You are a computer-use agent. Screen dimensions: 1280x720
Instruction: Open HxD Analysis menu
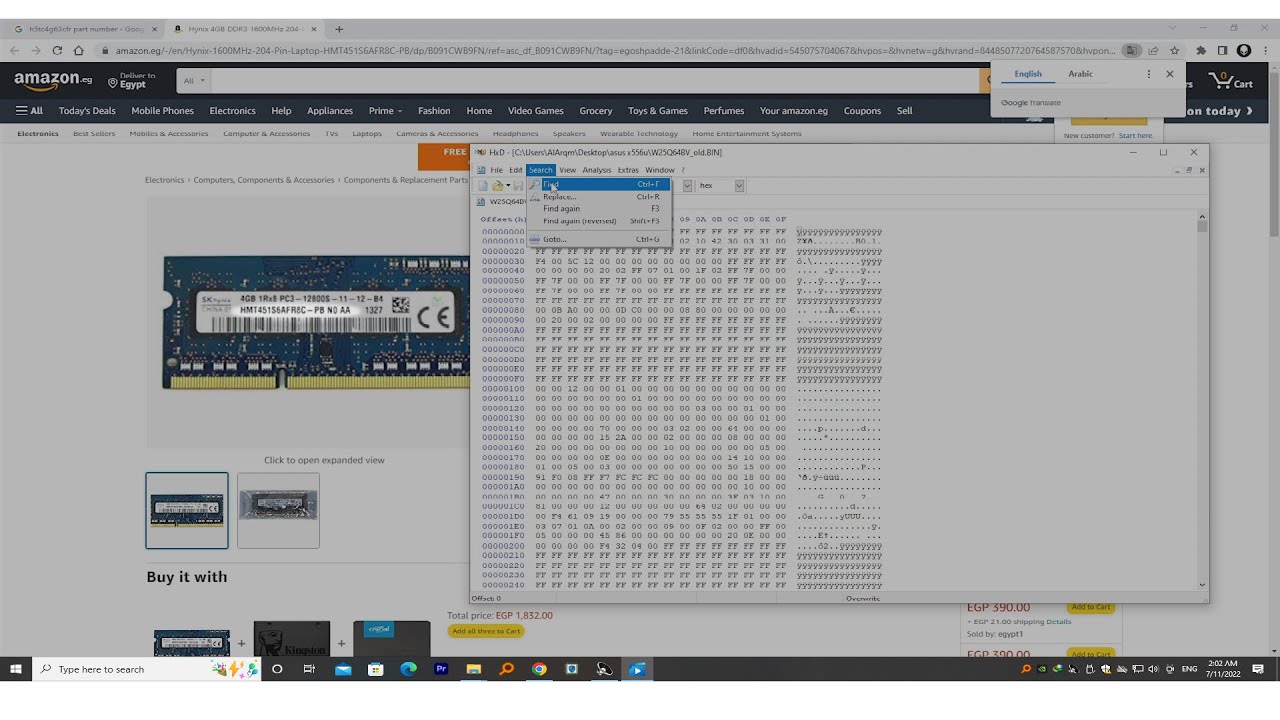click(597, 170)
